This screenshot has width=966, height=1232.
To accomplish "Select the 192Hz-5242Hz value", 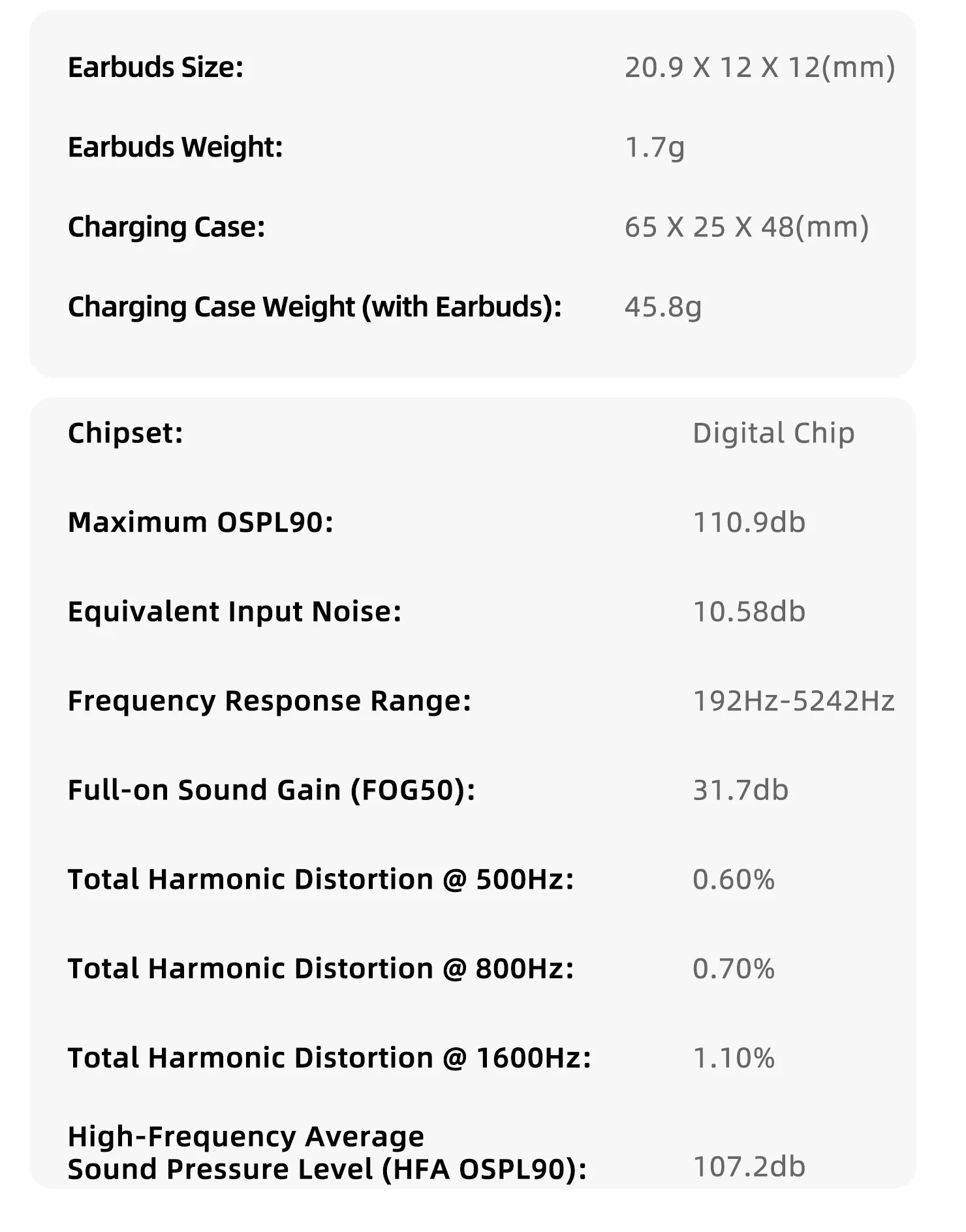I will pyautogui.click(x=794, y=701).
